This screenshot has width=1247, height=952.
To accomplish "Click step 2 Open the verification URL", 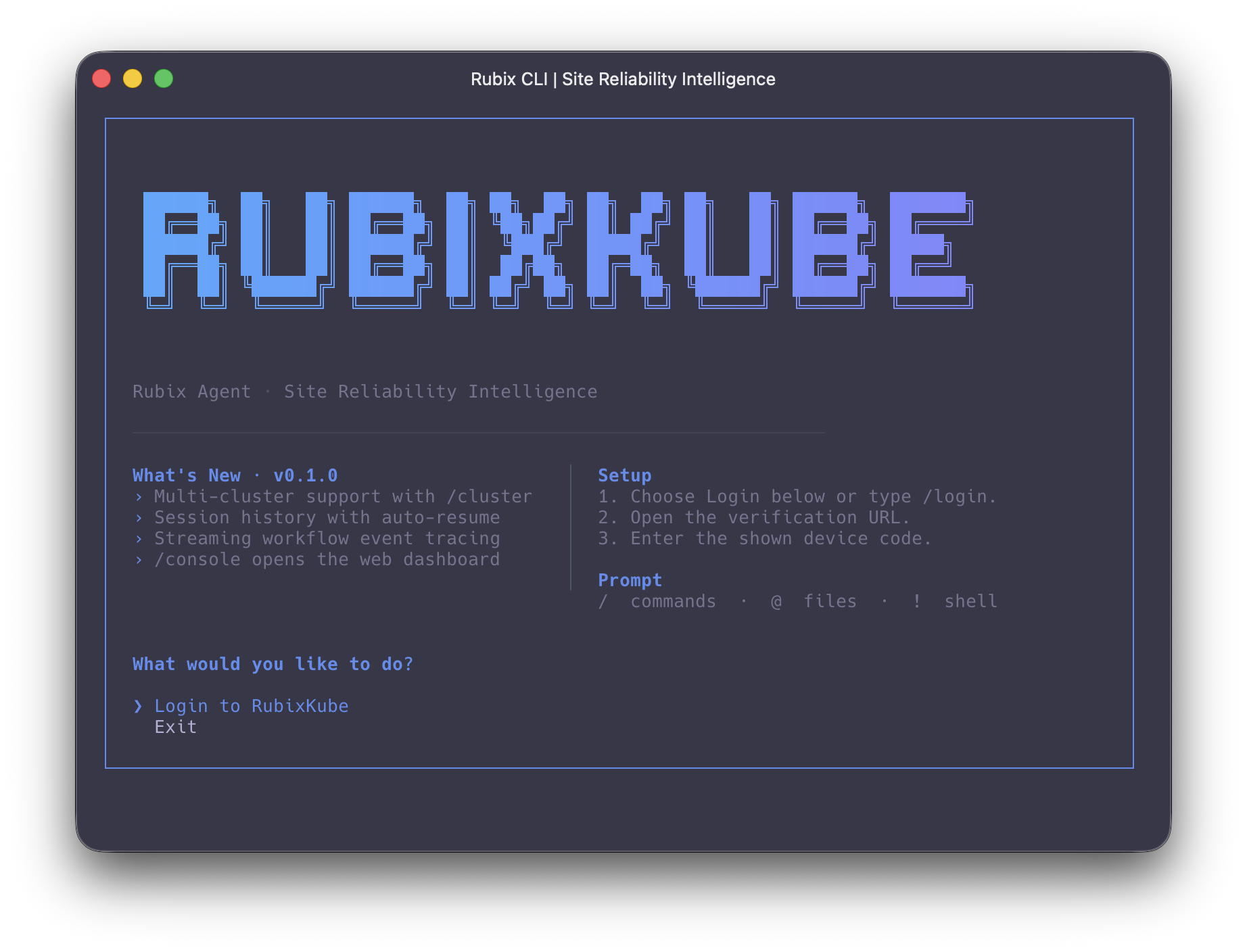I will tap(754, 517).
